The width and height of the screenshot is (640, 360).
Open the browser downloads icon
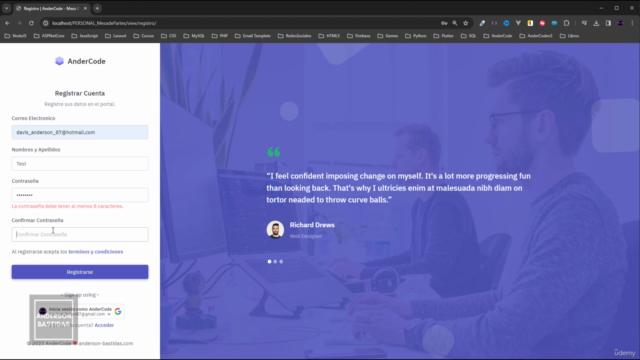596,23
